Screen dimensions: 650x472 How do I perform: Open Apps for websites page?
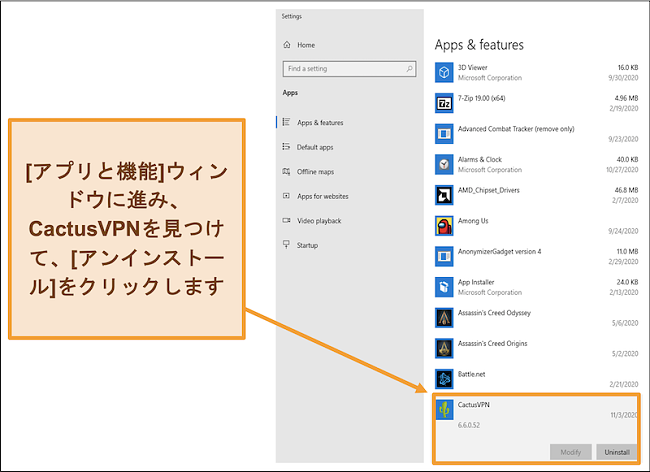click(x=323, y=196)
